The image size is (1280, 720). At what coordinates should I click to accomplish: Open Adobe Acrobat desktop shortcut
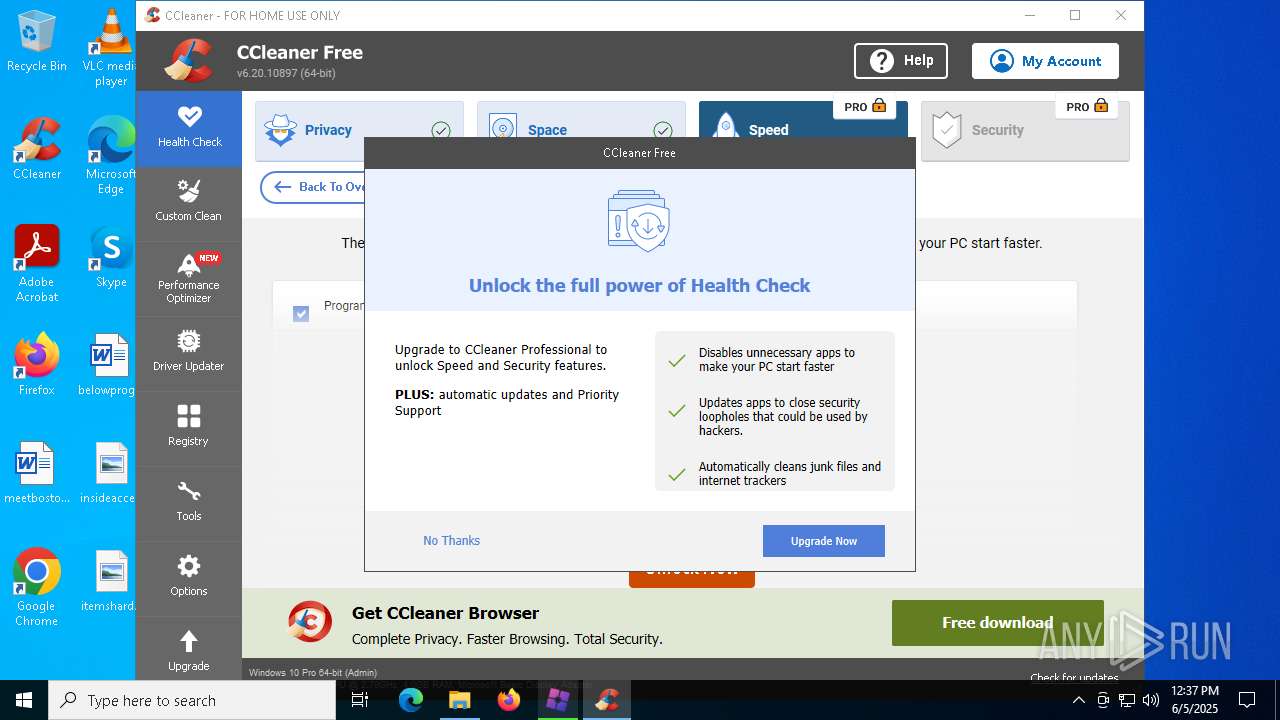pyautogui.click(x=37, y=263)
